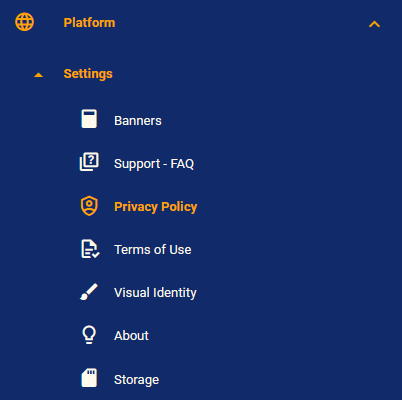Select the Settings label
Image resolution: width=402 pixels, height=400 pixels.
pyautogui.click(x=88, y=74)
